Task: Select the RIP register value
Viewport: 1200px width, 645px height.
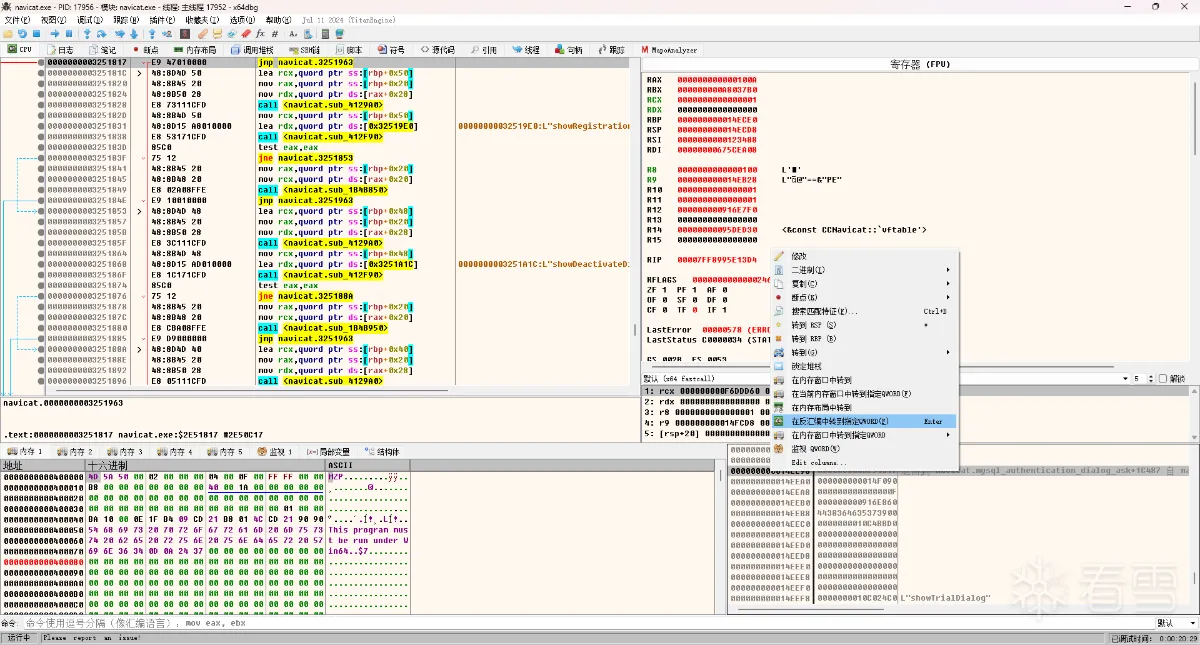Action: 717,260
